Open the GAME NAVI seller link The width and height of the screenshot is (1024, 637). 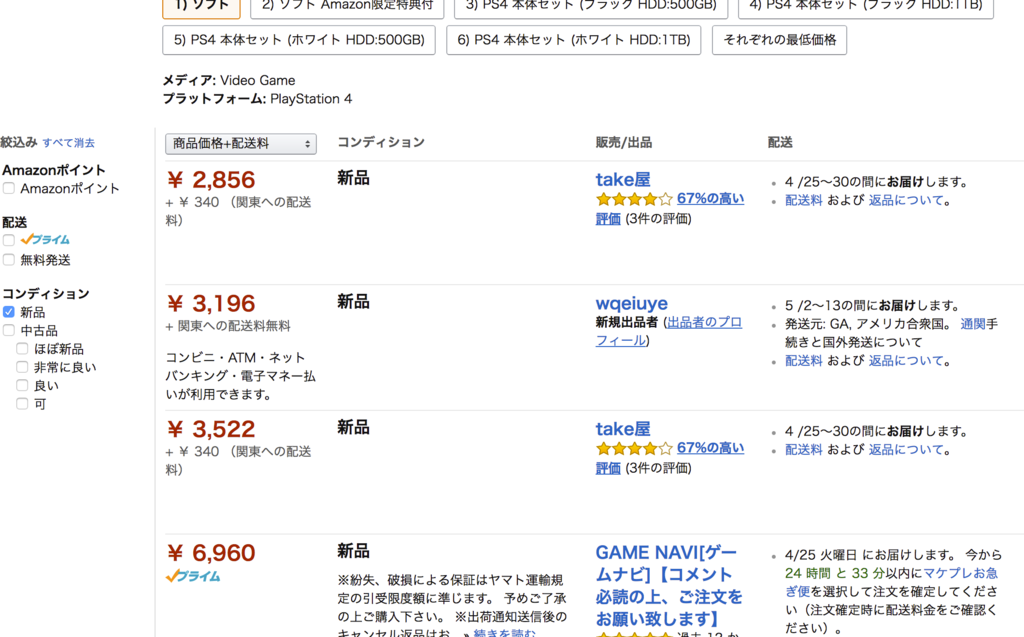point(669,585)
